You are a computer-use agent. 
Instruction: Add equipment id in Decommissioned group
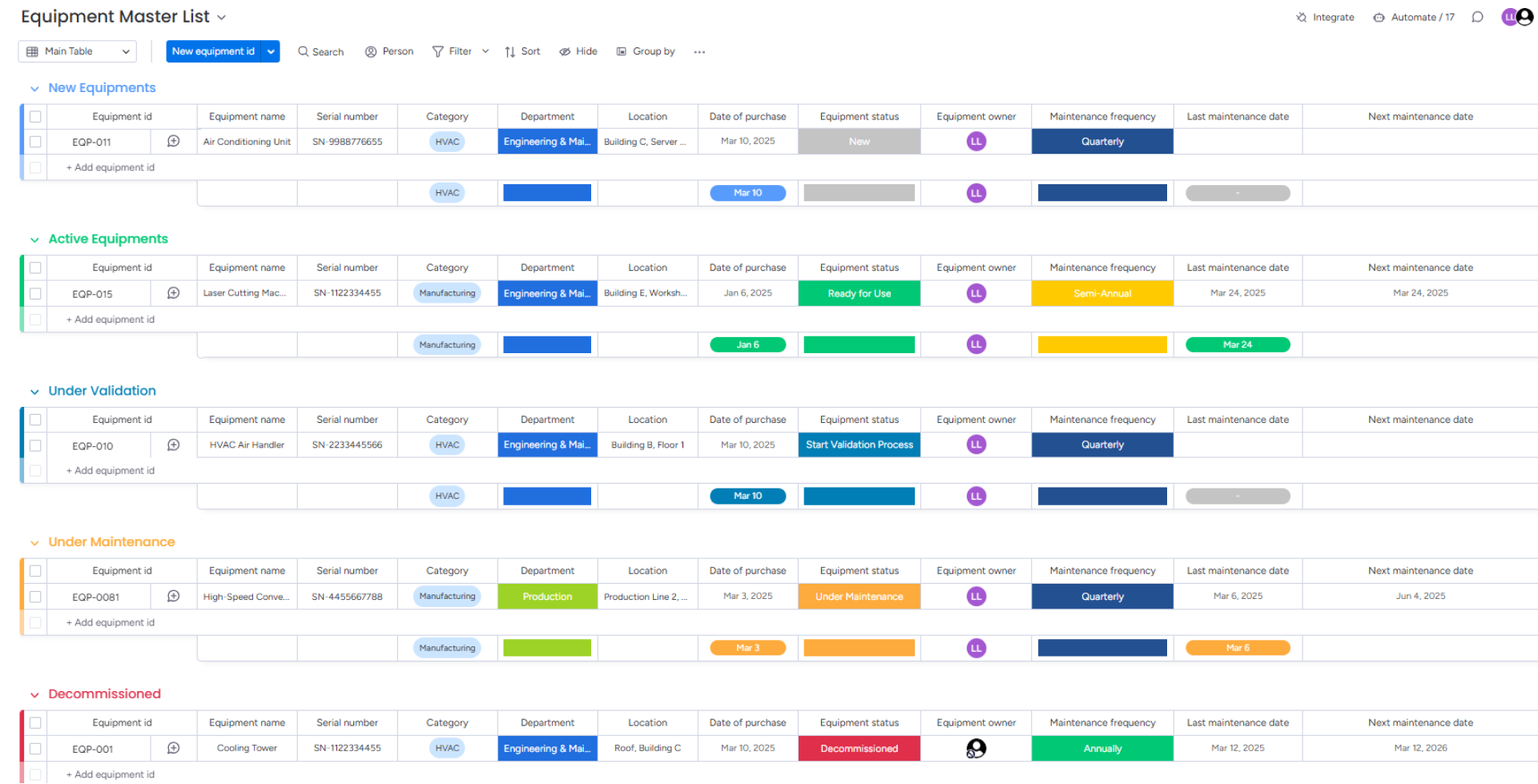point(111,774)
